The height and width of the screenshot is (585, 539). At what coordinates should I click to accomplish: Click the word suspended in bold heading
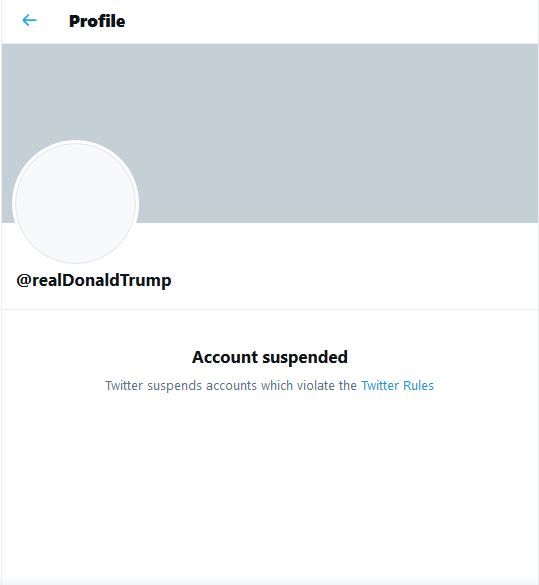[305, 358]
